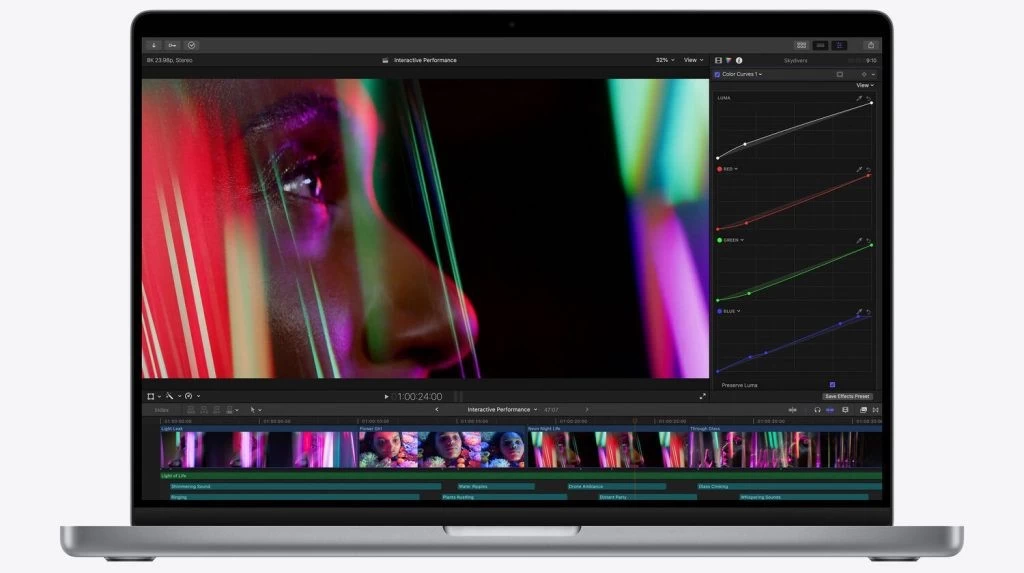Viewport: 1024px width, 573px height.
Task: Select the color inspector triangle icon
Action: 728,60
